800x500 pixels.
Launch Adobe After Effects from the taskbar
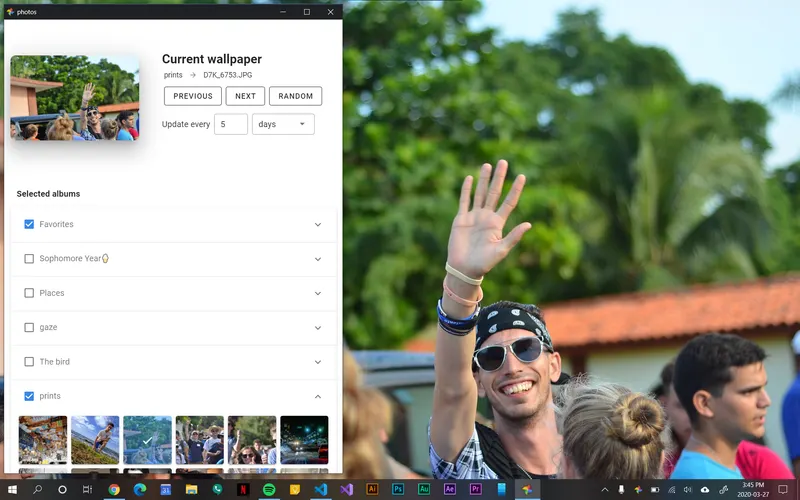(x=449, y=489)
